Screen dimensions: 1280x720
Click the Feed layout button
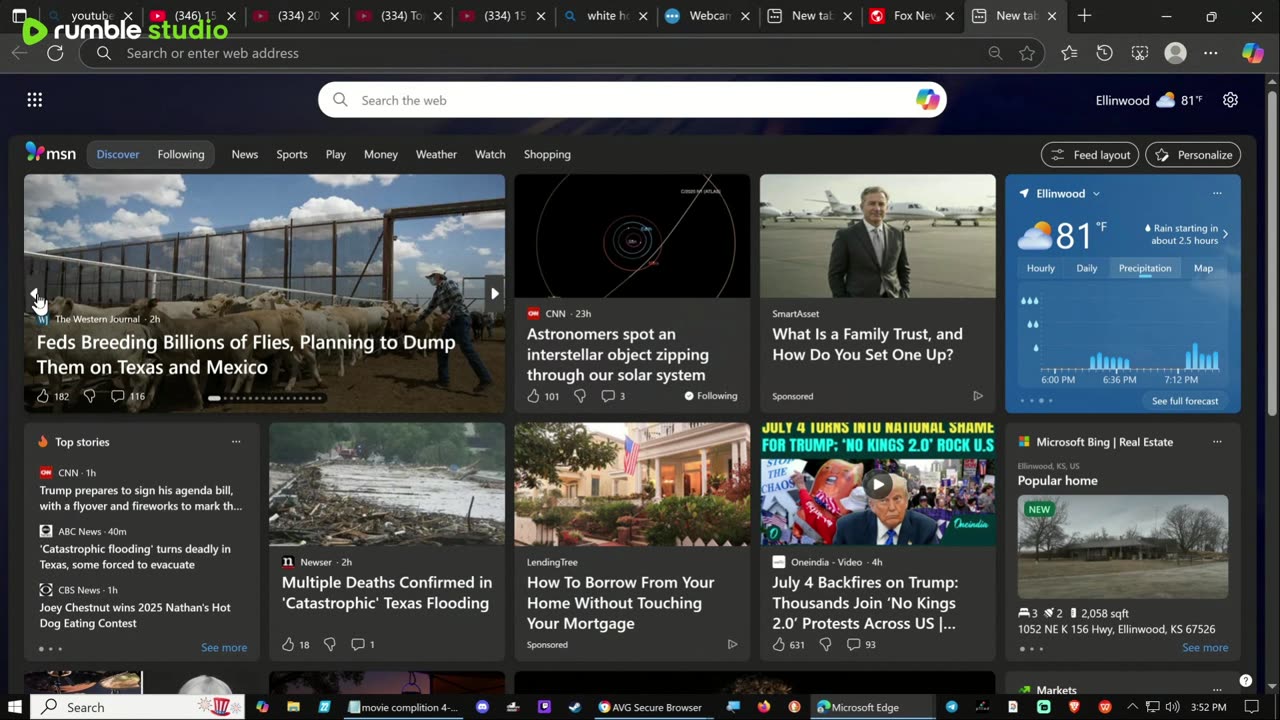click(x=1091, y=155)
